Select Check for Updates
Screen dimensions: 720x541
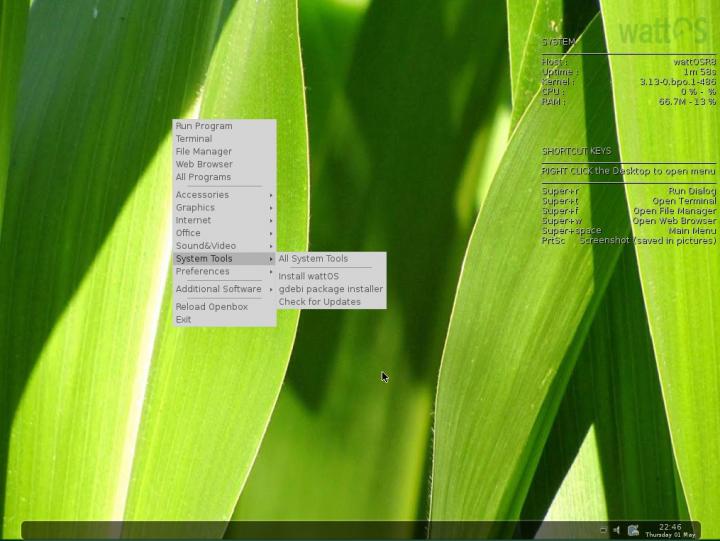click(320, 302)
